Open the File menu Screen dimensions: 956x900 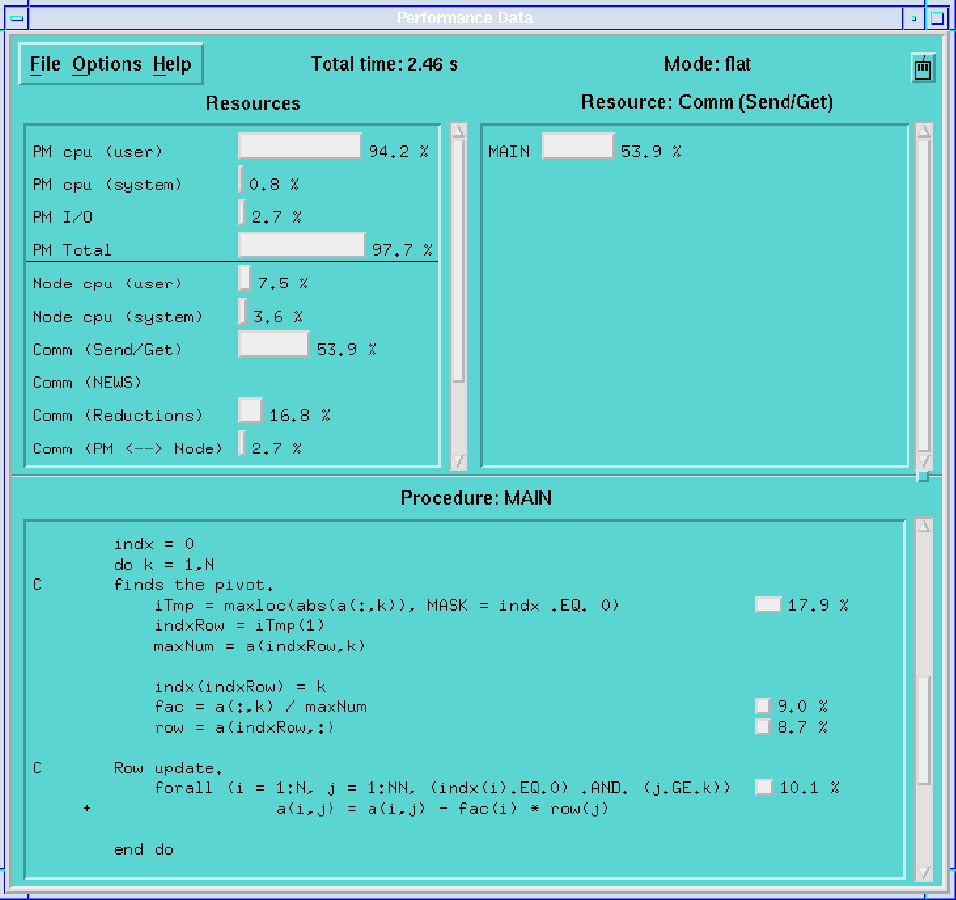(x=45, y=65)
